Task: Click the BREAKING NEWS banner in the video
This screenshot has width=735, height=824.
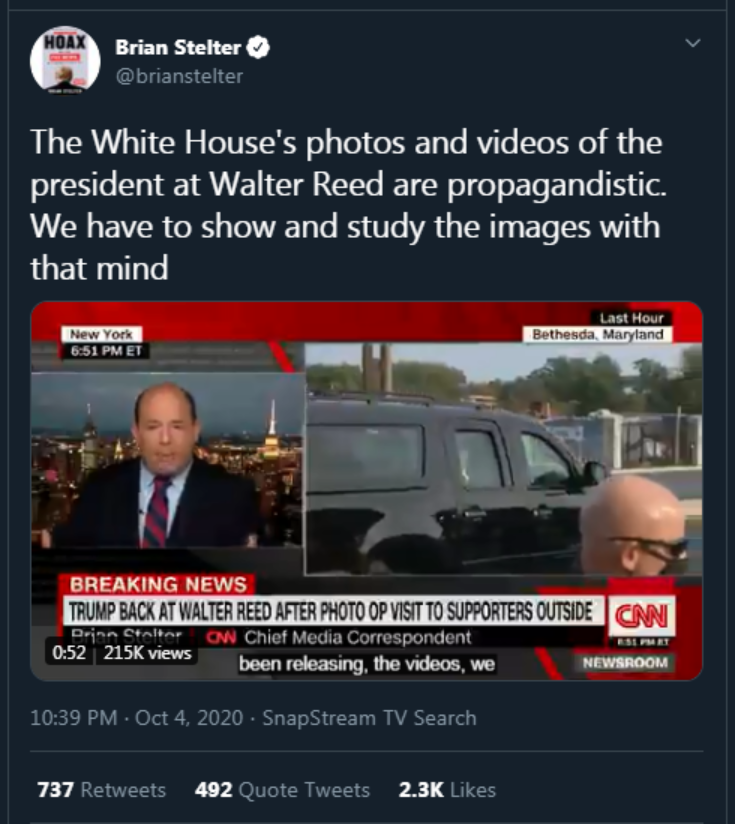Action: (x=158, y=584)
